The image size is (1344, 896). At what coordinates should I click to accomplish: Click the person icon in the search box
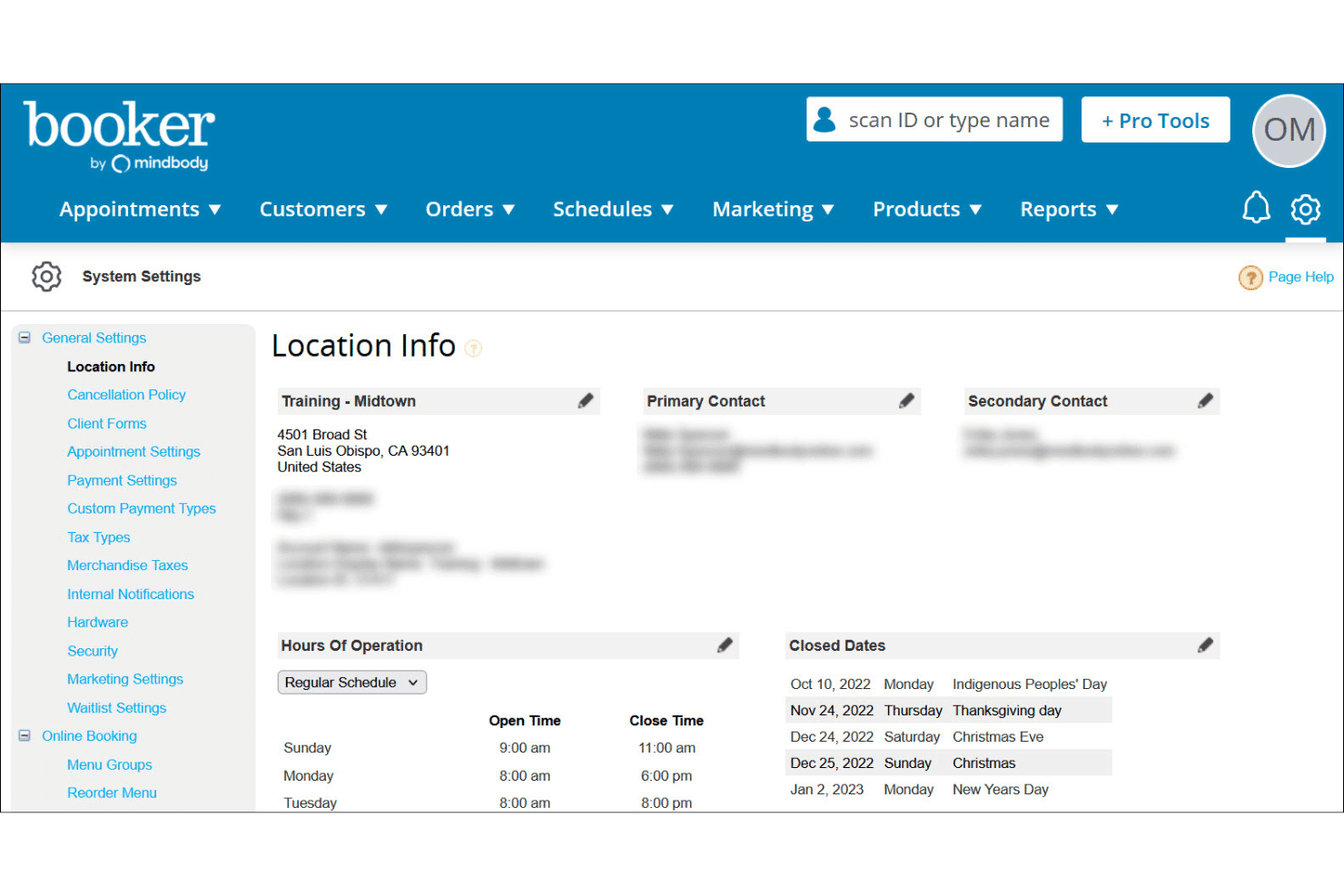[x=825, y=120]
